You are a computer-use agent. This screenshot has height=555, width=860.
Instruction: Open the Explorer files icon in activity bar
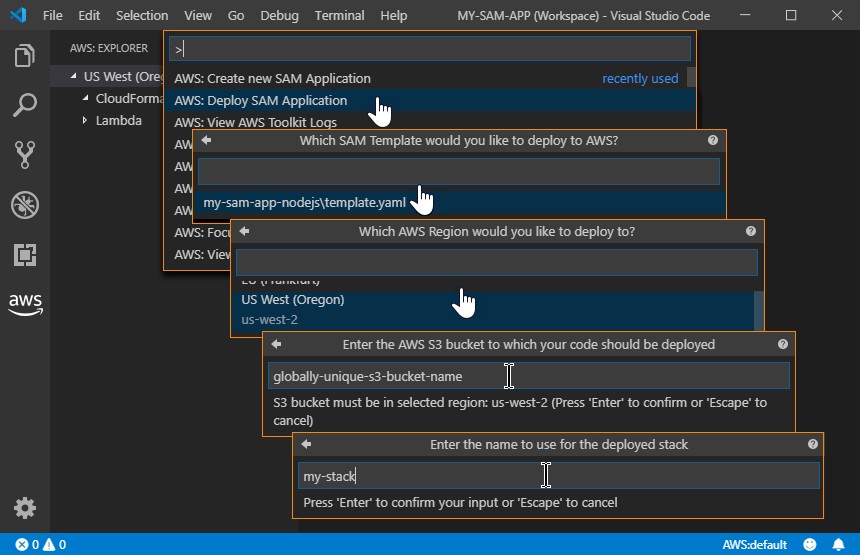tap(25, 55)
